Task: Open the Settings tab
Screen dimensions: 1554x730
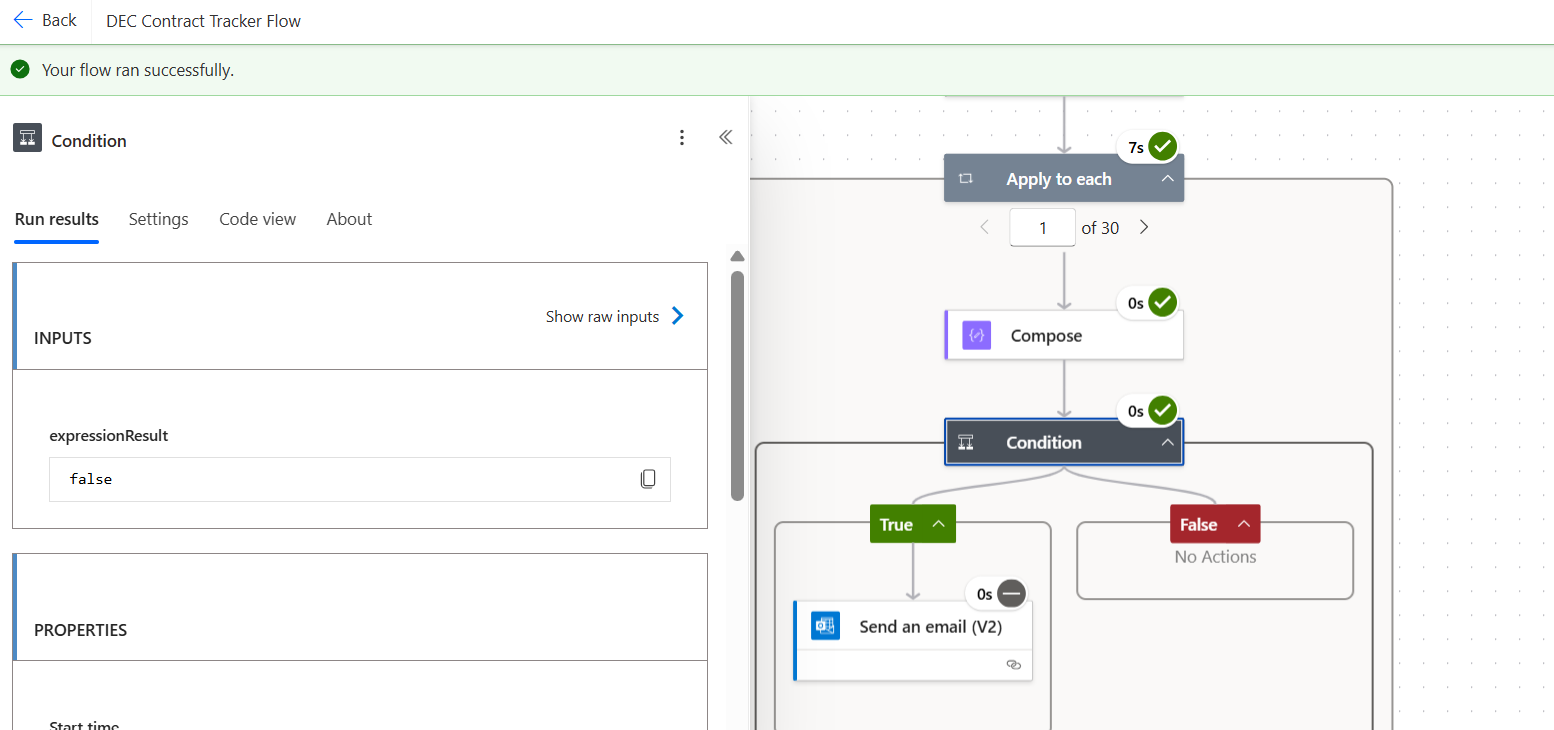Action: (158, 219)
